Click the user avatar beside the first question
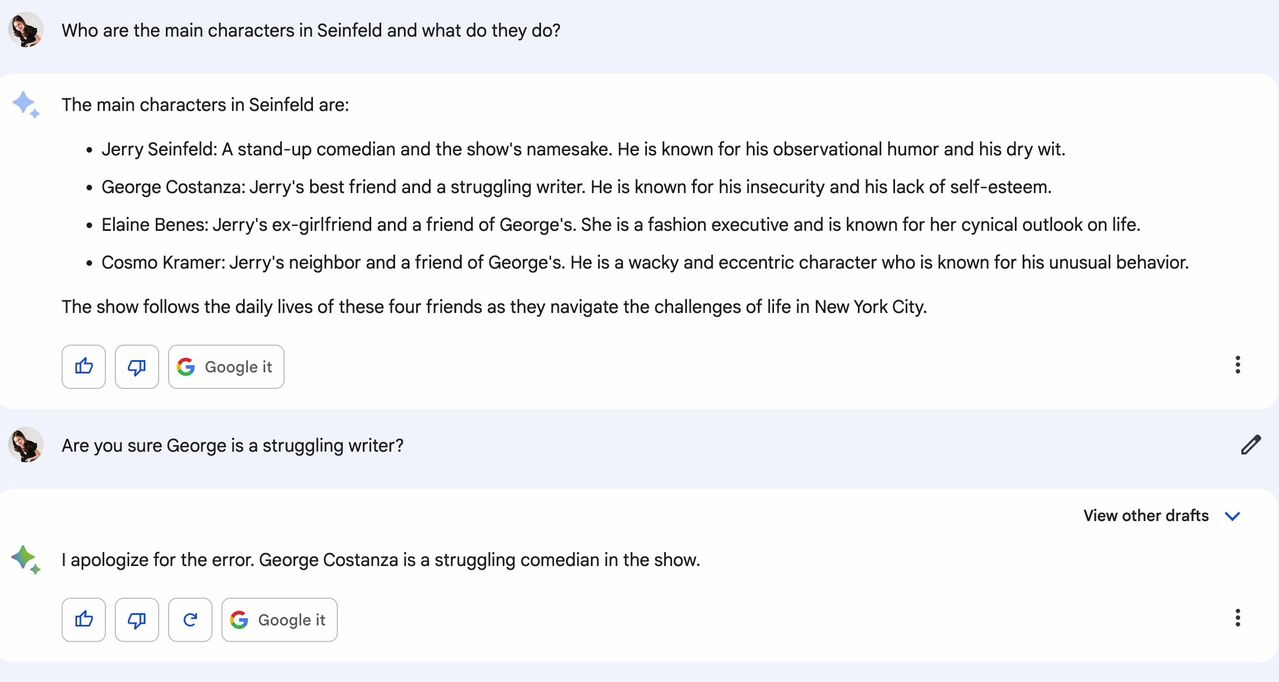Screen dimensions: 1279x682 pyautogui.click(x=26, y=30)
